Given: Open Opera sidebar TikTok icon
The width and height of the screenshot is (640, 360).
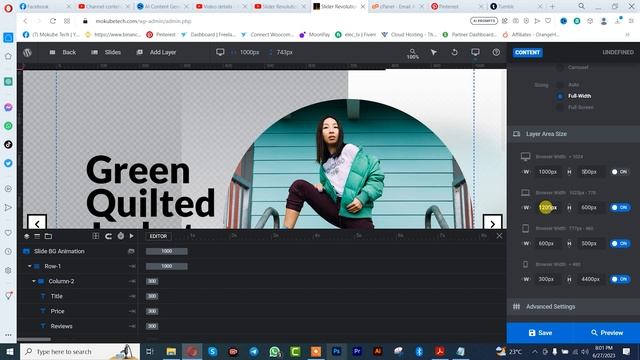Looking at the screenshot, I should click(8, 144).
